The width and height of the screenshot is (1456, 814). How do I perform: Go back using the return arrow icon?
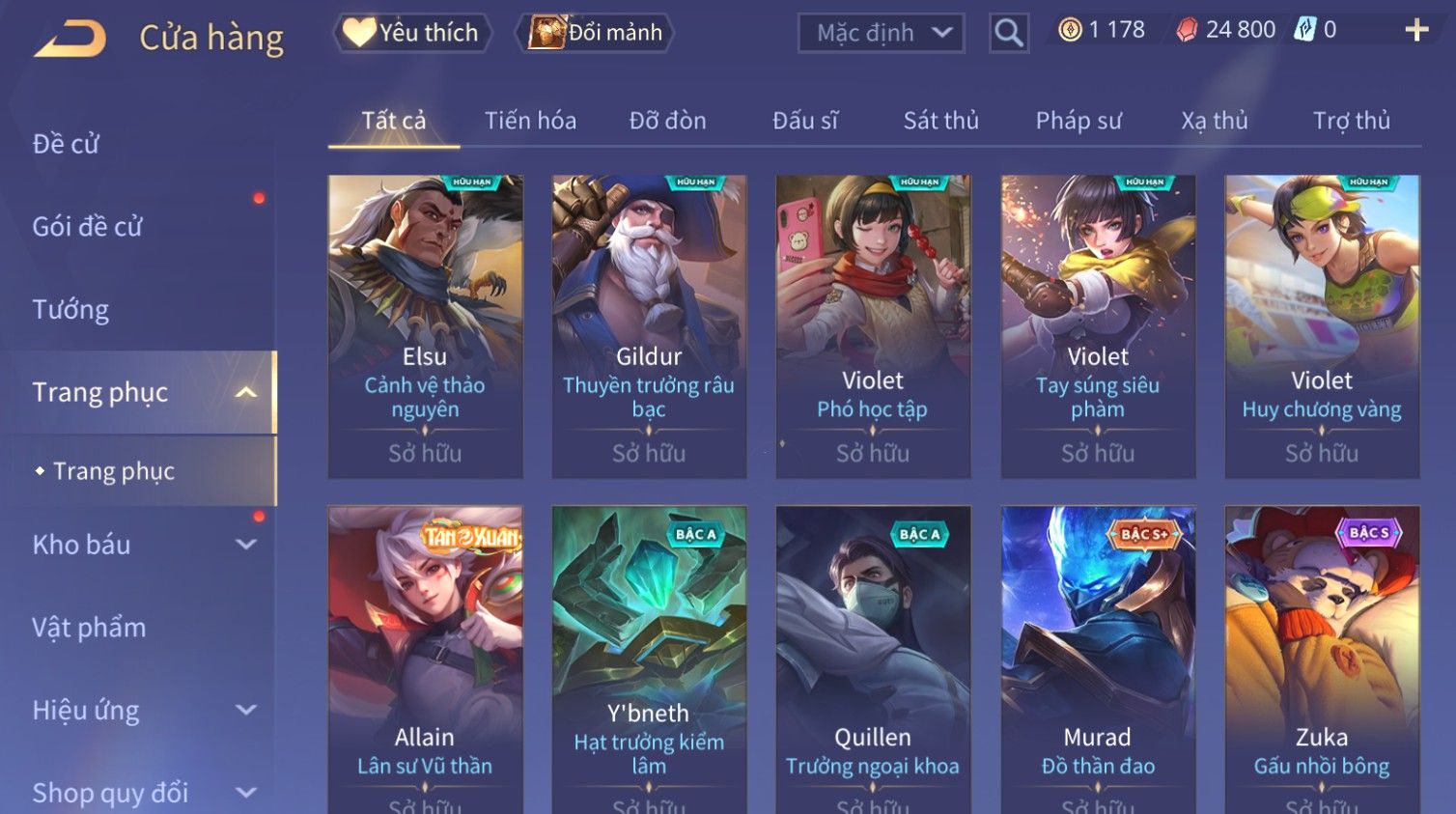70,39
